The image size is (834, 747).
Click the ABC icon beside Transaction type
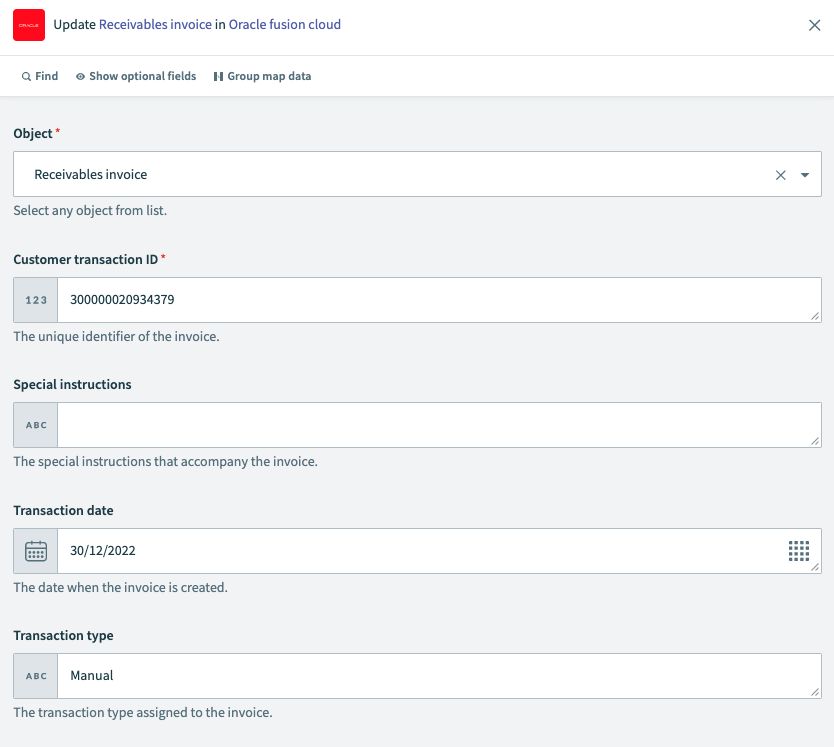36,676
